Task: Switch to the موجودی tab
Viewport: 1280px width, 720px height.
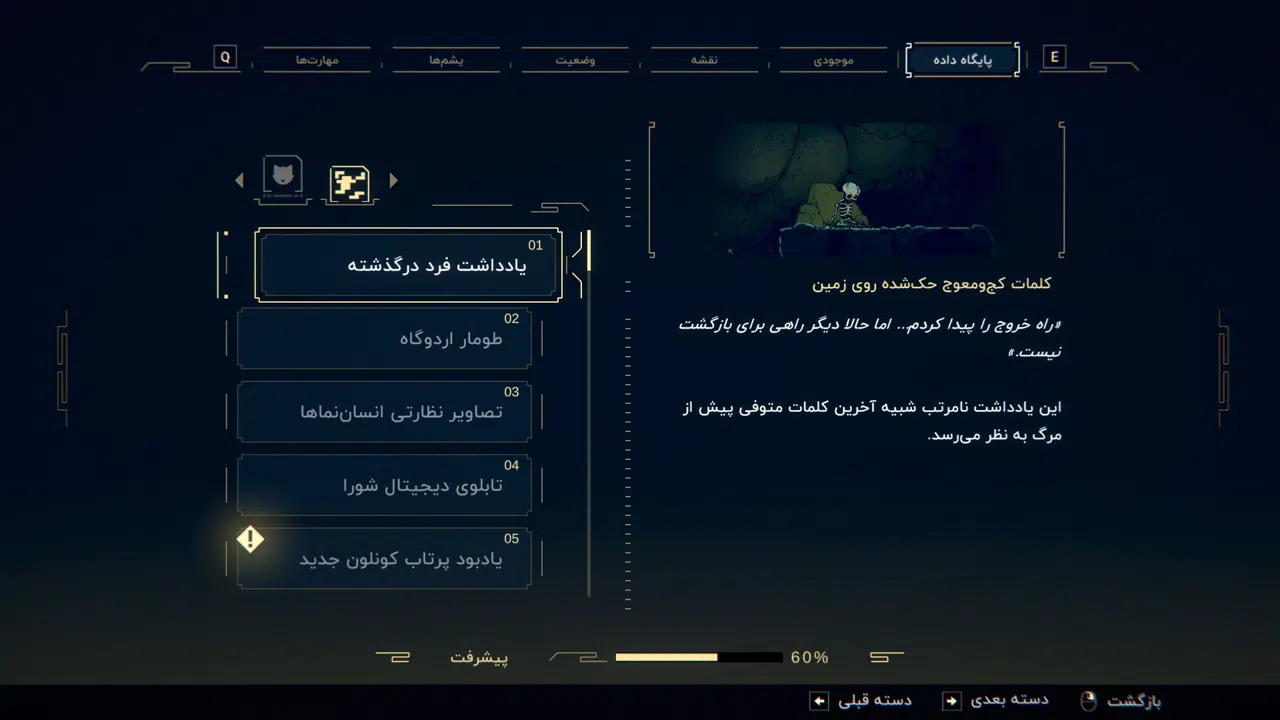Action: click(833, 60)
